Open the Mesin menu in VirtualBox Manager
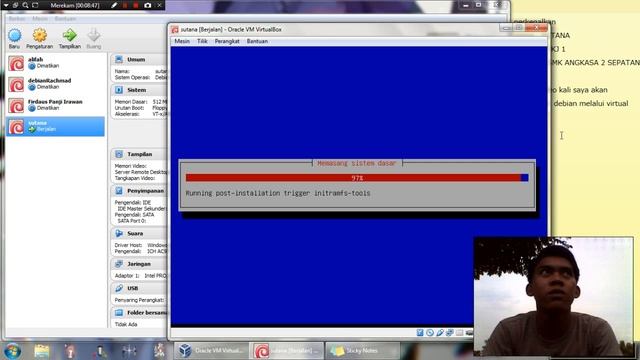The image size is (640, 360). coord(40,19)
